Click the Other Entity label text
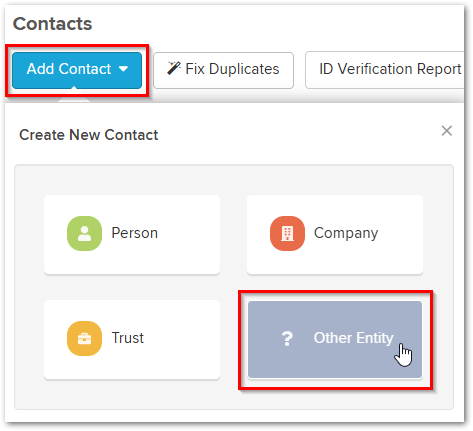 click(x=354, y=338)
